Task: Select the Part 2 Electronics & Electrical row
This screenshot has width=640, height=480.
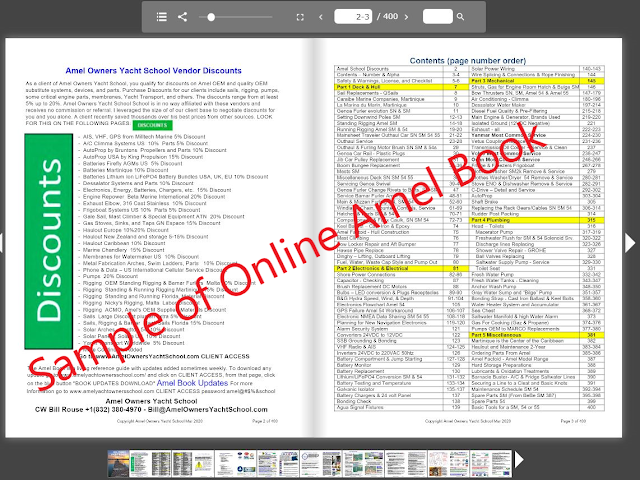Action: (402, 268)
